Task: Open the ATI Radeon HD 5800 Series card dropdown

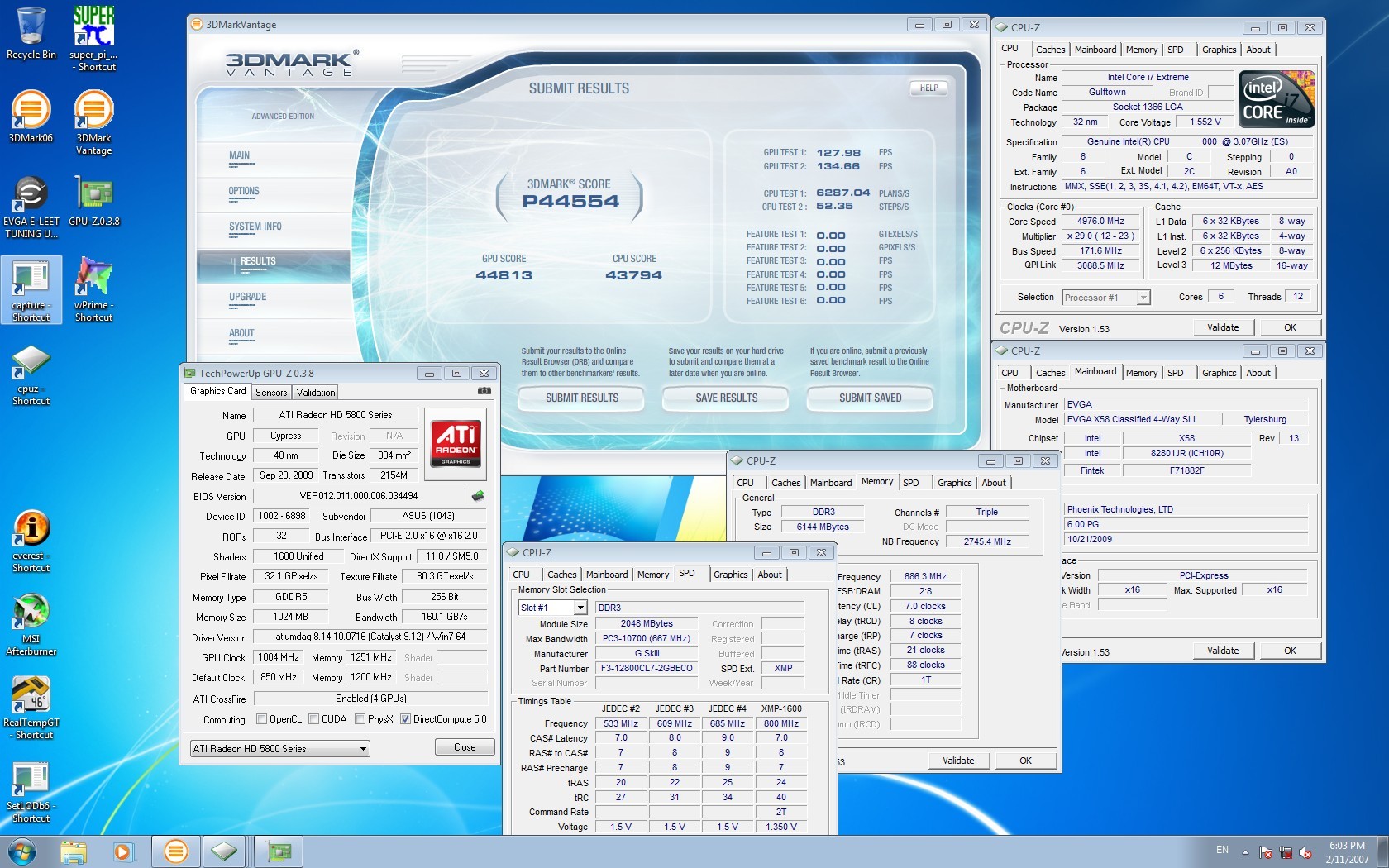Action: tap(279, 749)
